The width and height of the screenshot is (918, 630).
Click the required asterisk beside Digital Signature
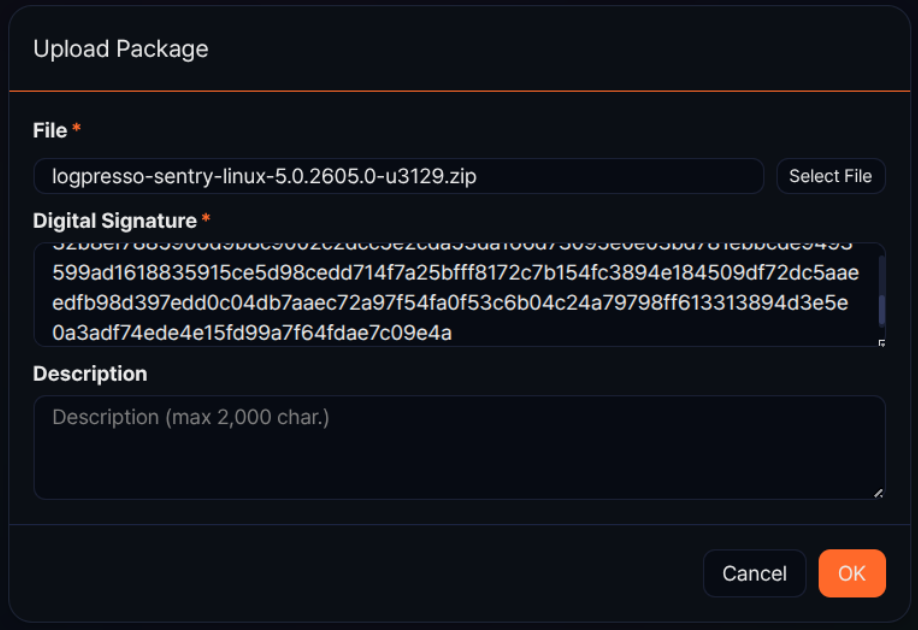(205, 218)
